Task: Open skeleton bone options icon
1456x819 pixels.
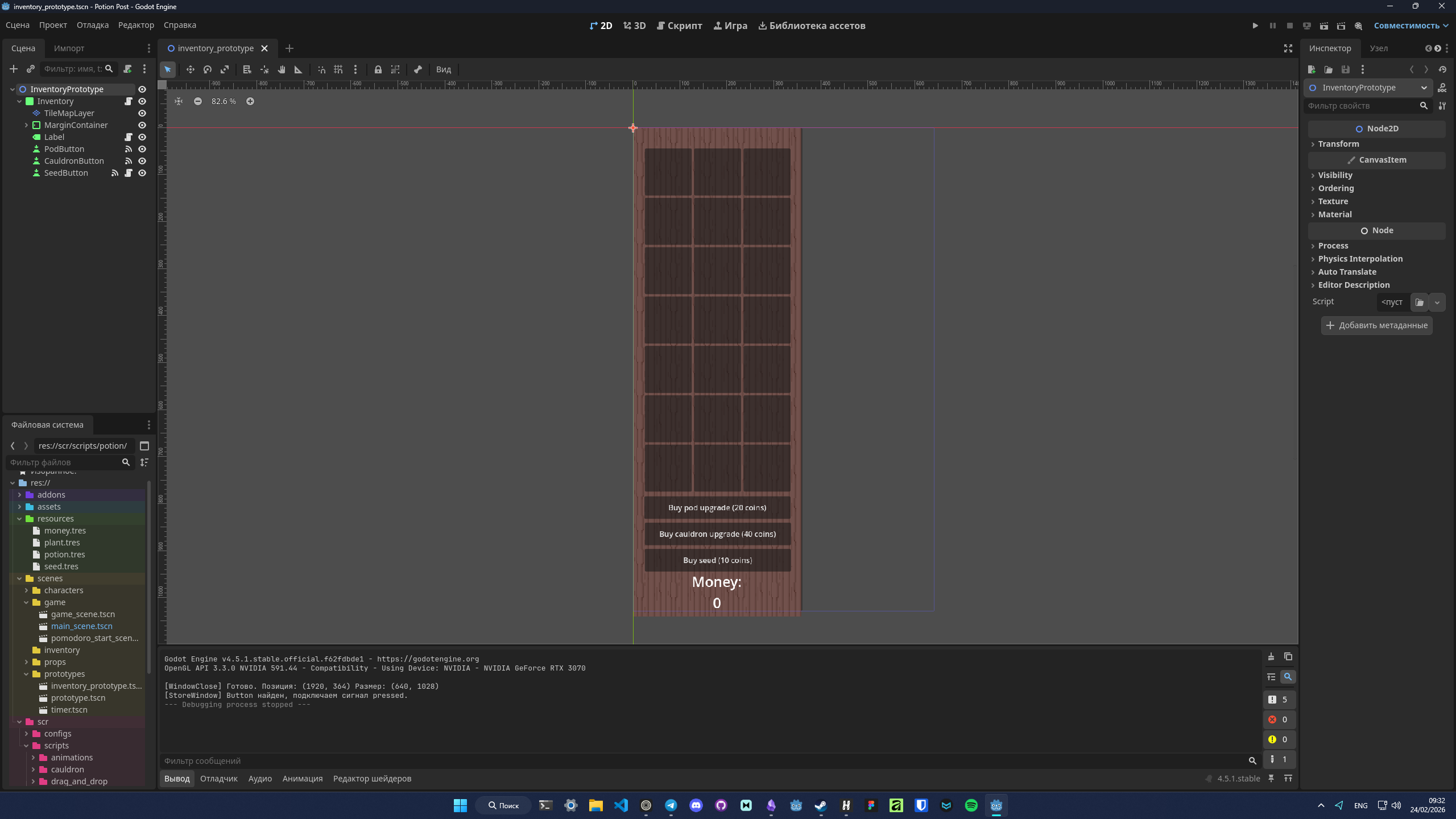Action: (418, 69)
